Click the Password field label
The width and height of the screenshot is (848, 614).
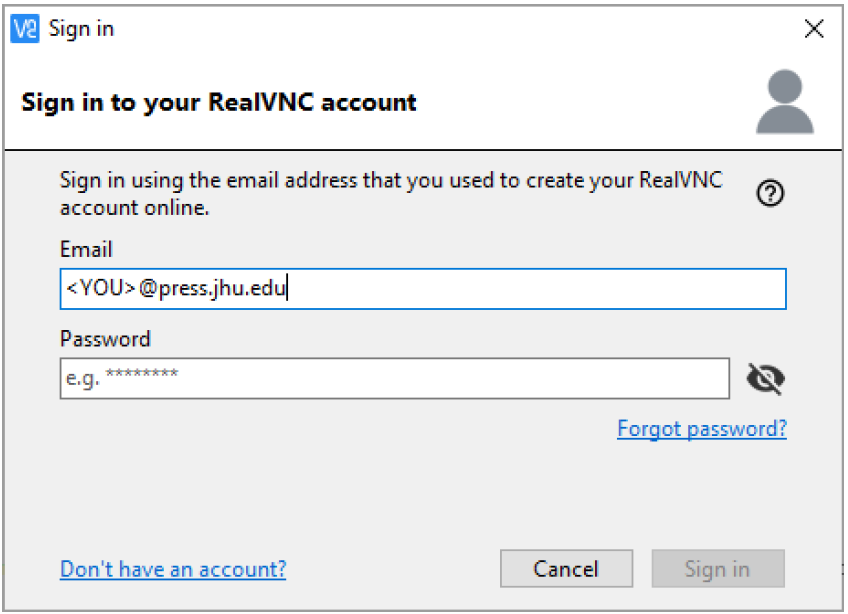[105, 339]
